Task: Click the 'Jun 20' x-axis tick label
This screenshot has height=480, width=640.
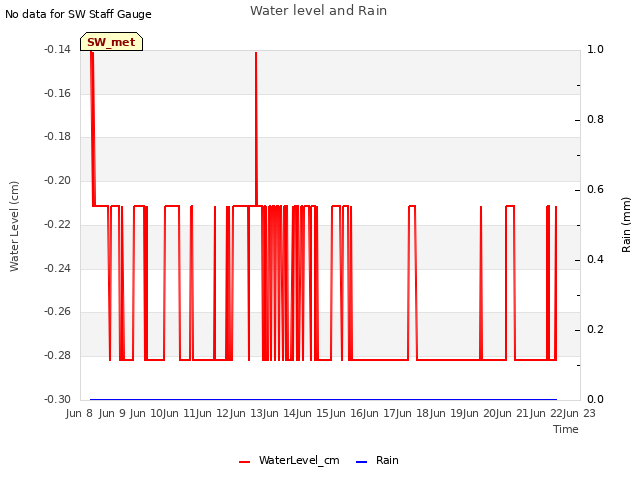Action: (x=480, y=413)
